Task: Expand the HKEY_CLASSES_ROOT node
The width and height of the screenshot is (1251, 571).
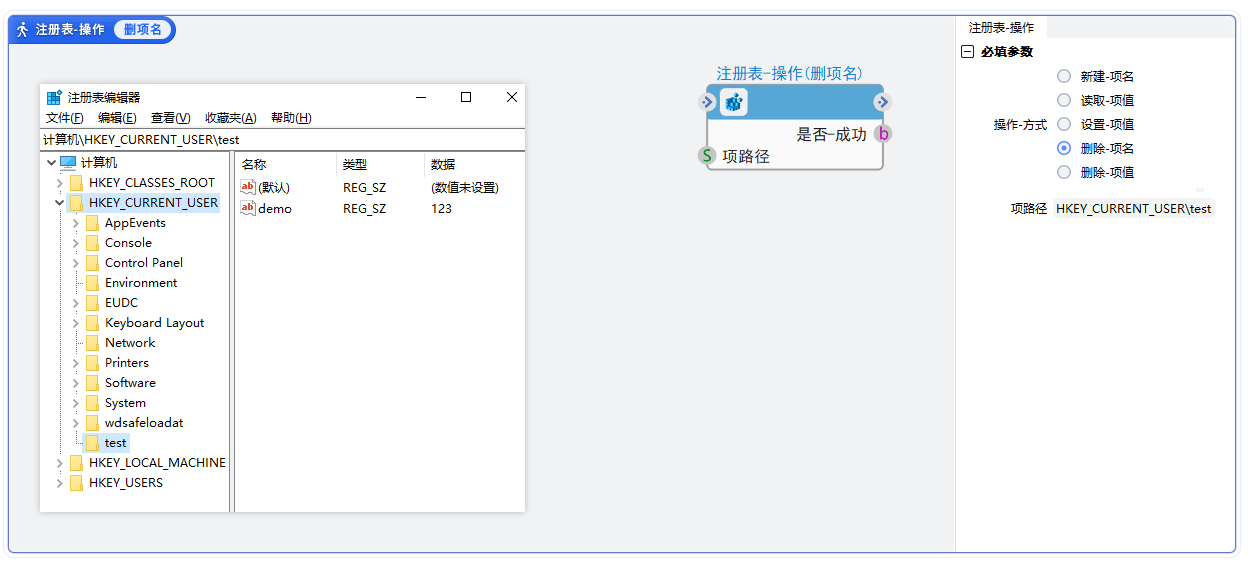Action: click(60, 183)
